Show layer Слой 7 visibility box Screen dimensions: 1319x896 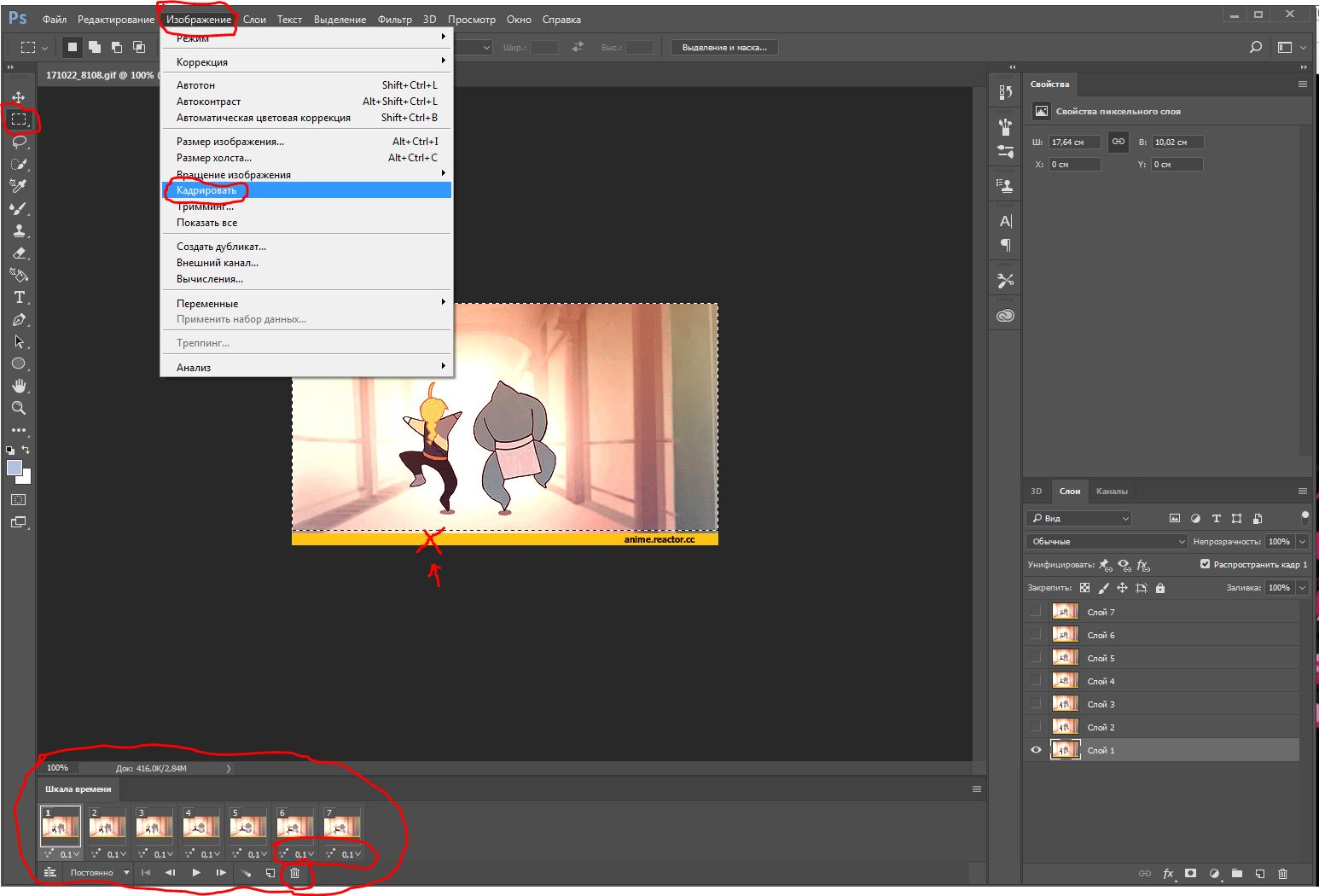coord(1036,612)
